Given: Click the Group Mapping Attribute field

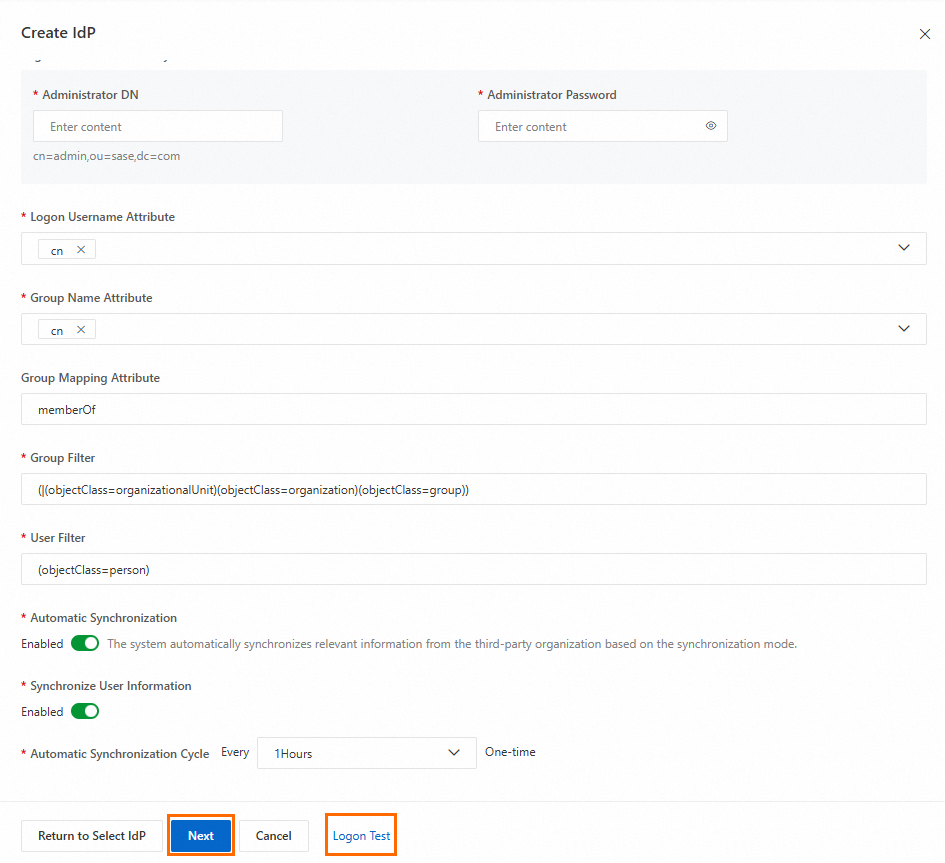Looking at the screenshot, I should click(474, 409).
